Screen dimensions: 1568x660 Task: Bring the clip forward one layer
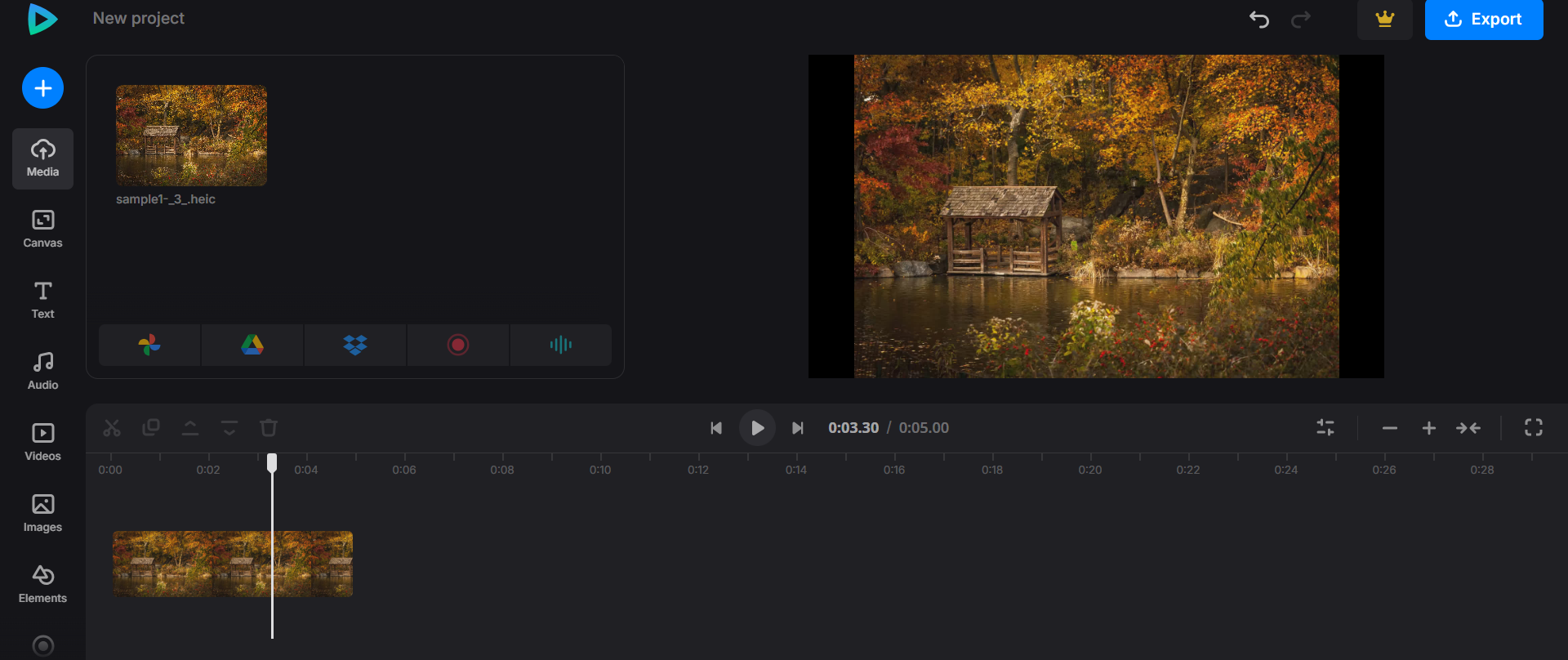click(190, 428)
